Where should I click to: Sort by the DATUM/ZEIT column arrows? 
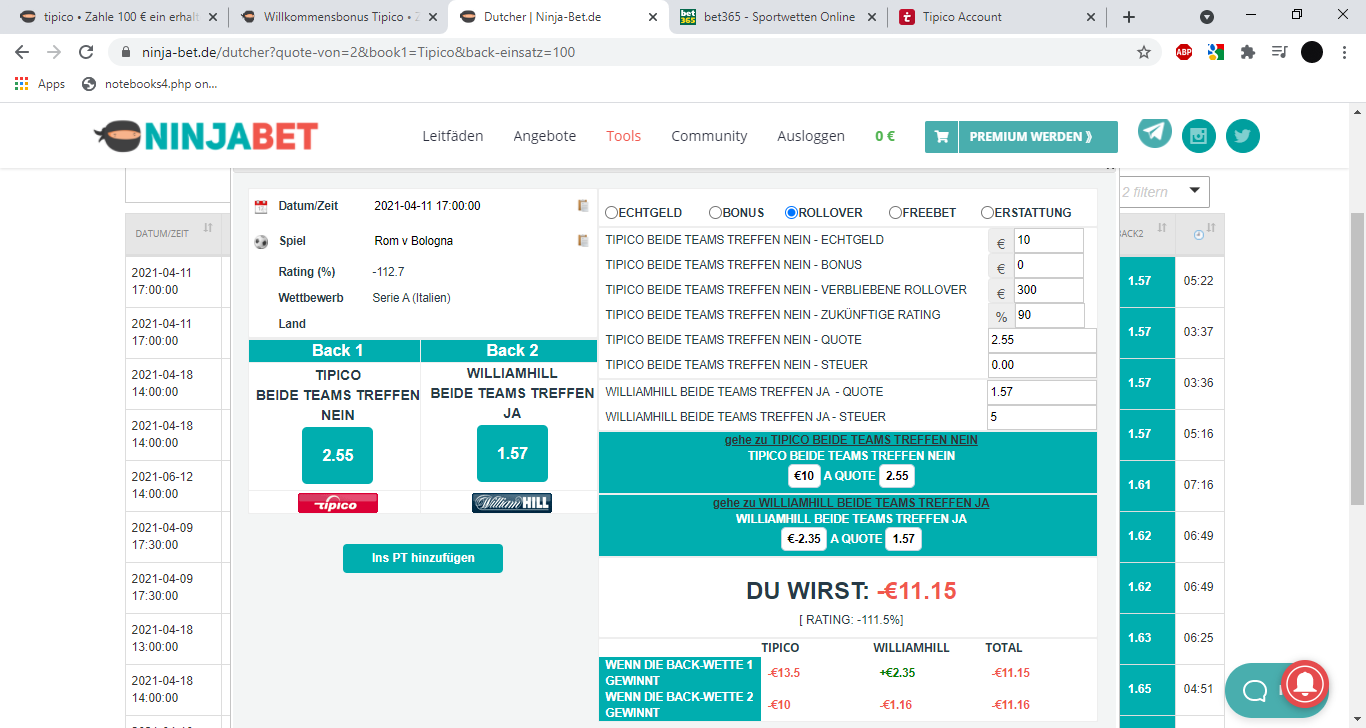208,228
